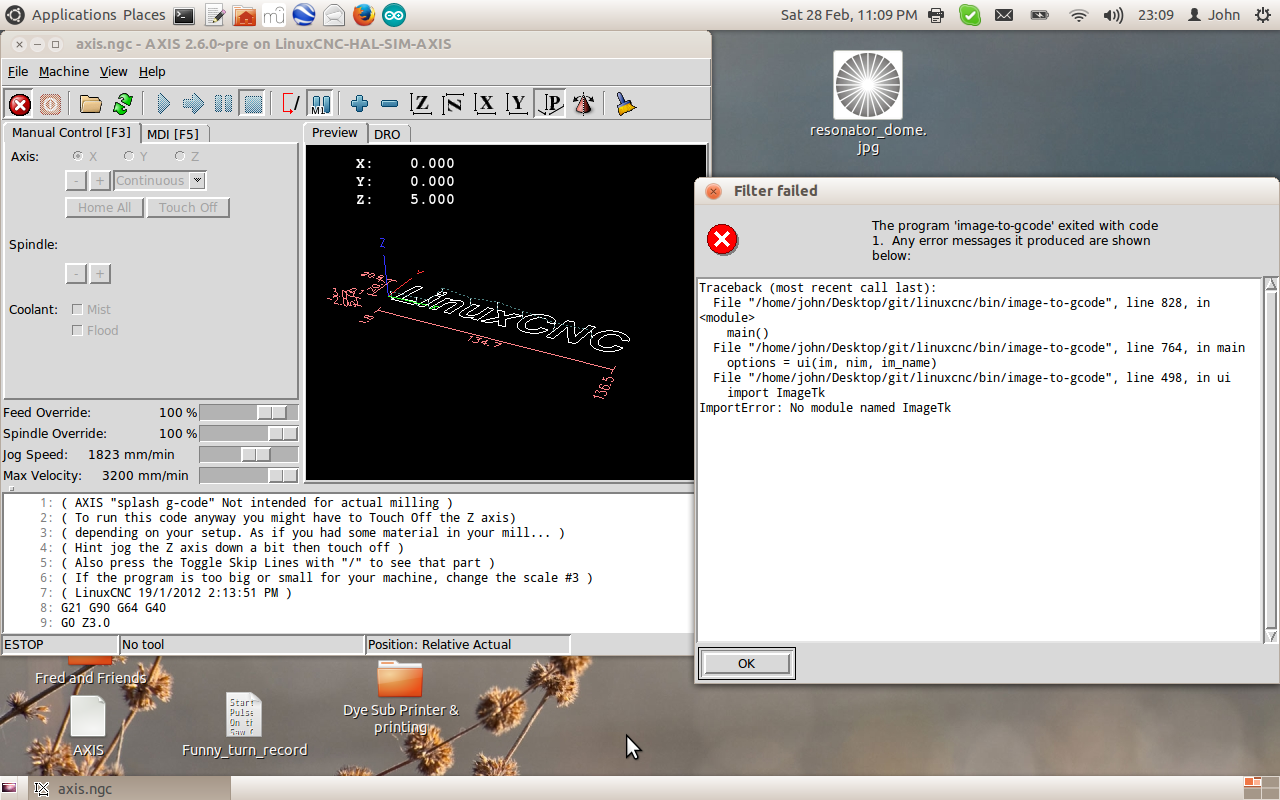1280x800 pixels.
Task: Open the Places menu
Action: coord(144,15)
